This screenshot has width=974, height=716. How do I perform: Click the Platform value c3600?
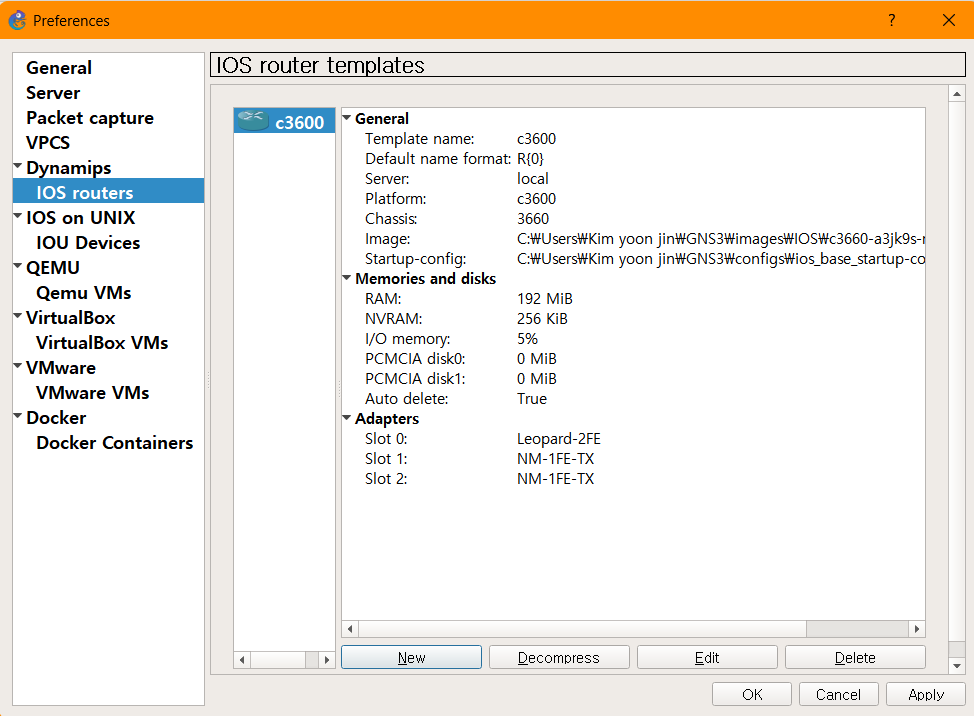[x=536, y=199]
